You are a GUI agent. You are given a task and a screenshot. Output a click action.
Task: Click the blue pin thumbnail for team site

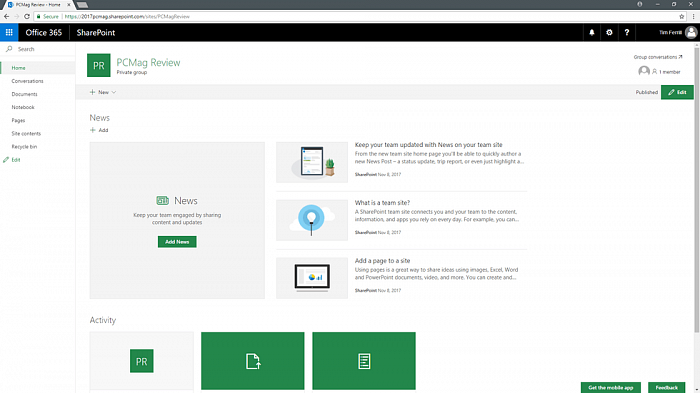[312, 220]
